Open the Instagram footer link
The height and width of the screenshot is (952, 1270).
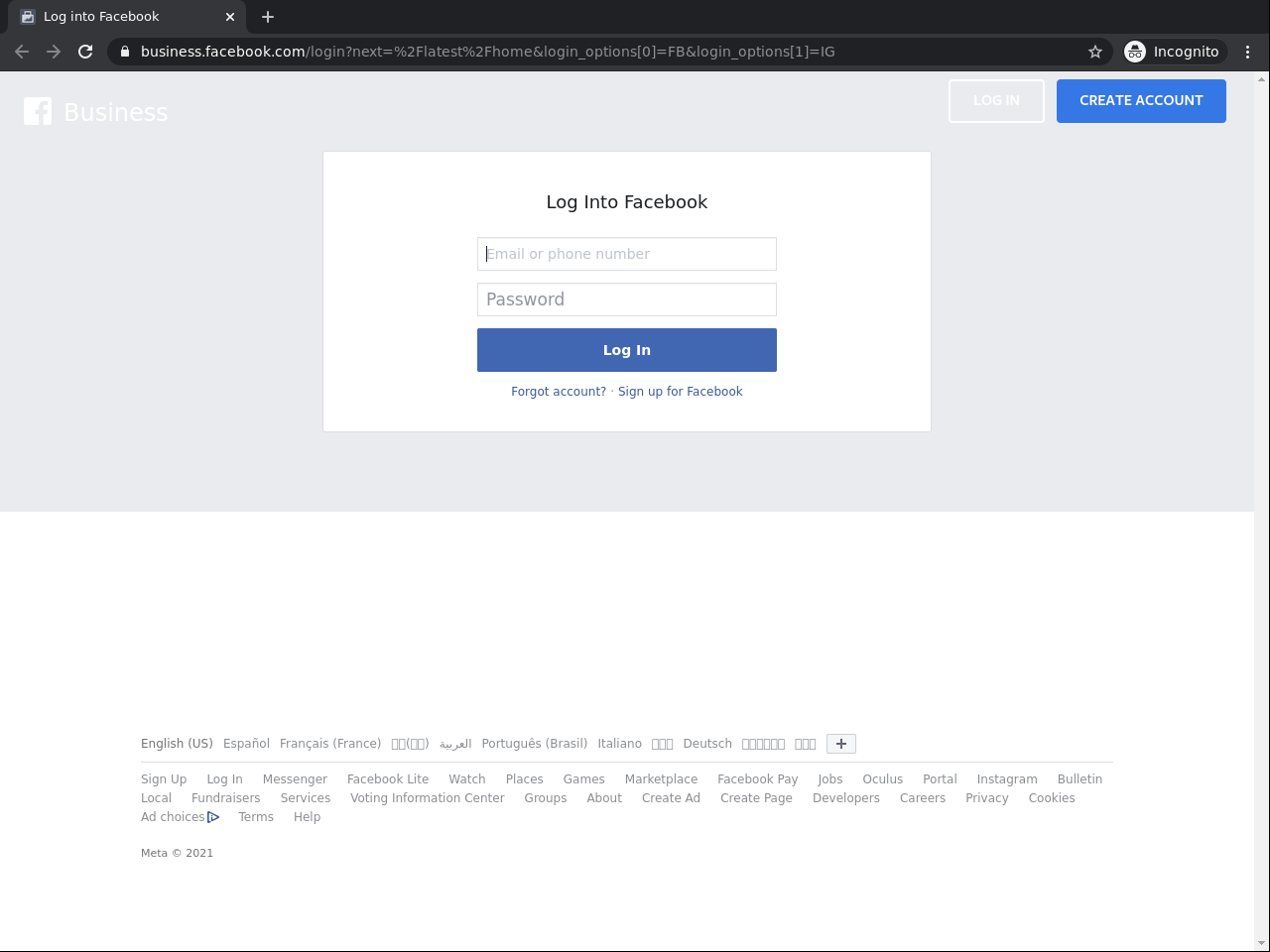[x=1007, y=779]
